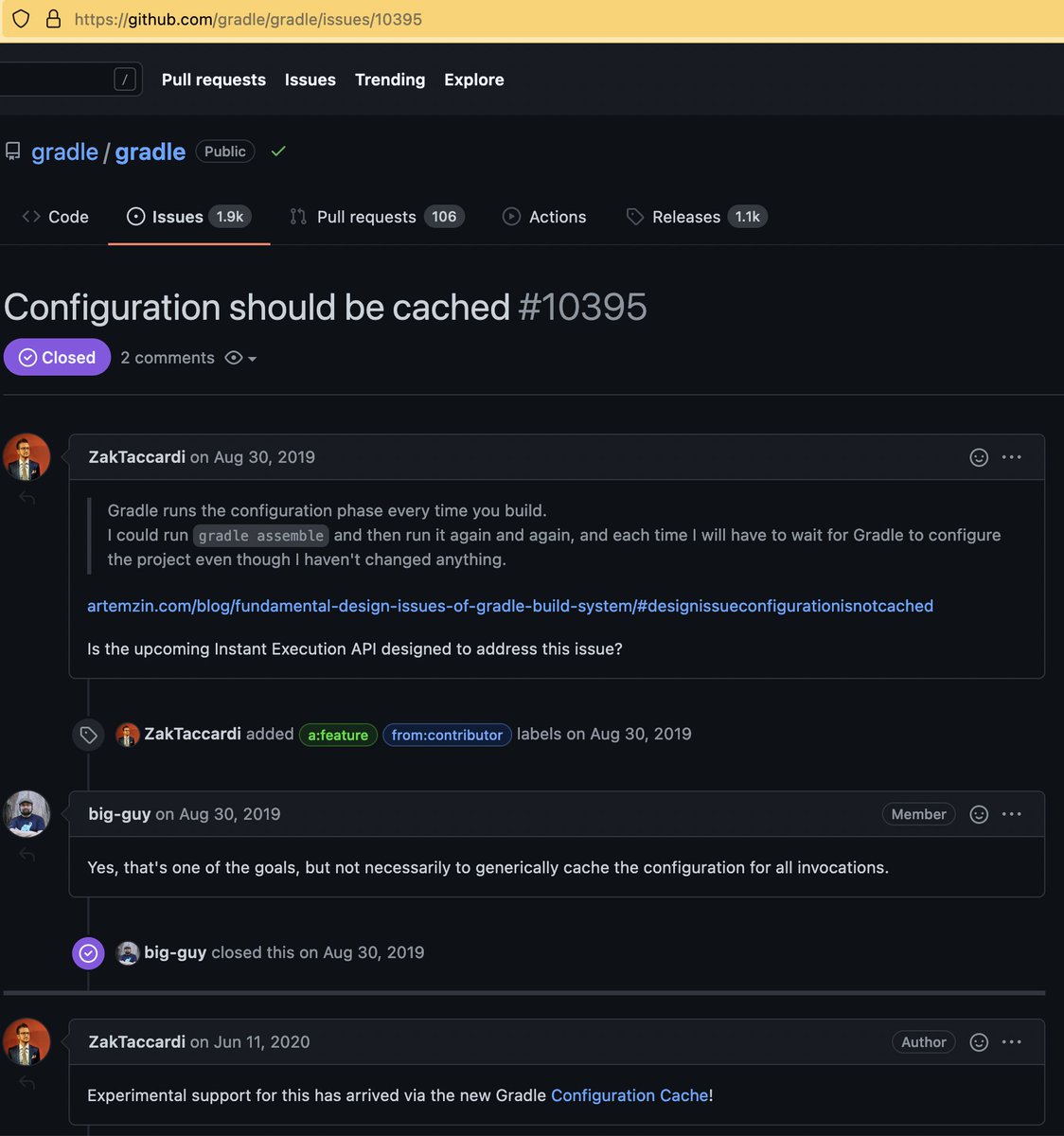Click the a:feature label

coord(338,735)
